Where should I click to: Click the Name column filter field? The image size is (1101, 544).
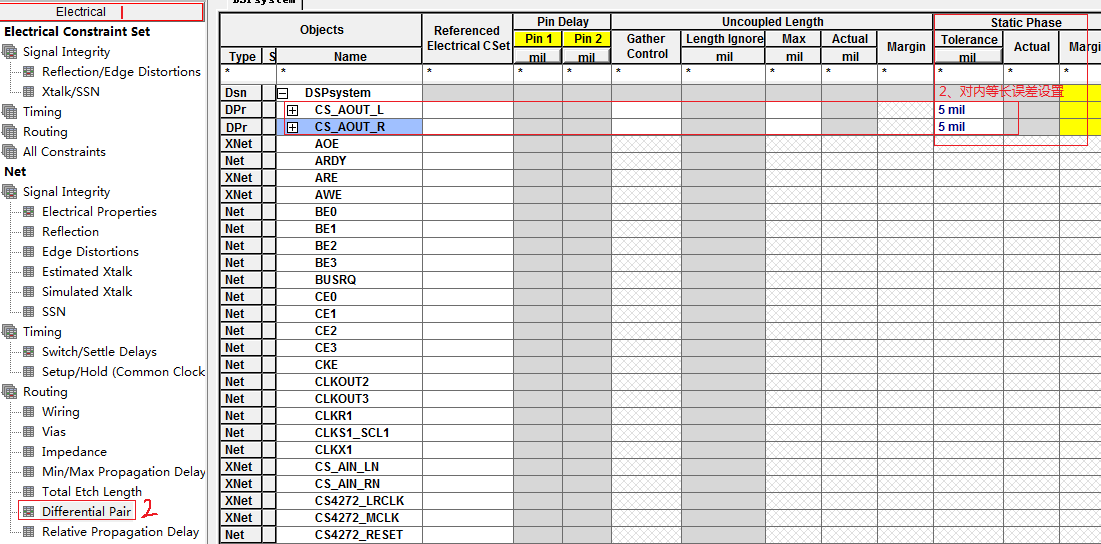coord(350,73)
